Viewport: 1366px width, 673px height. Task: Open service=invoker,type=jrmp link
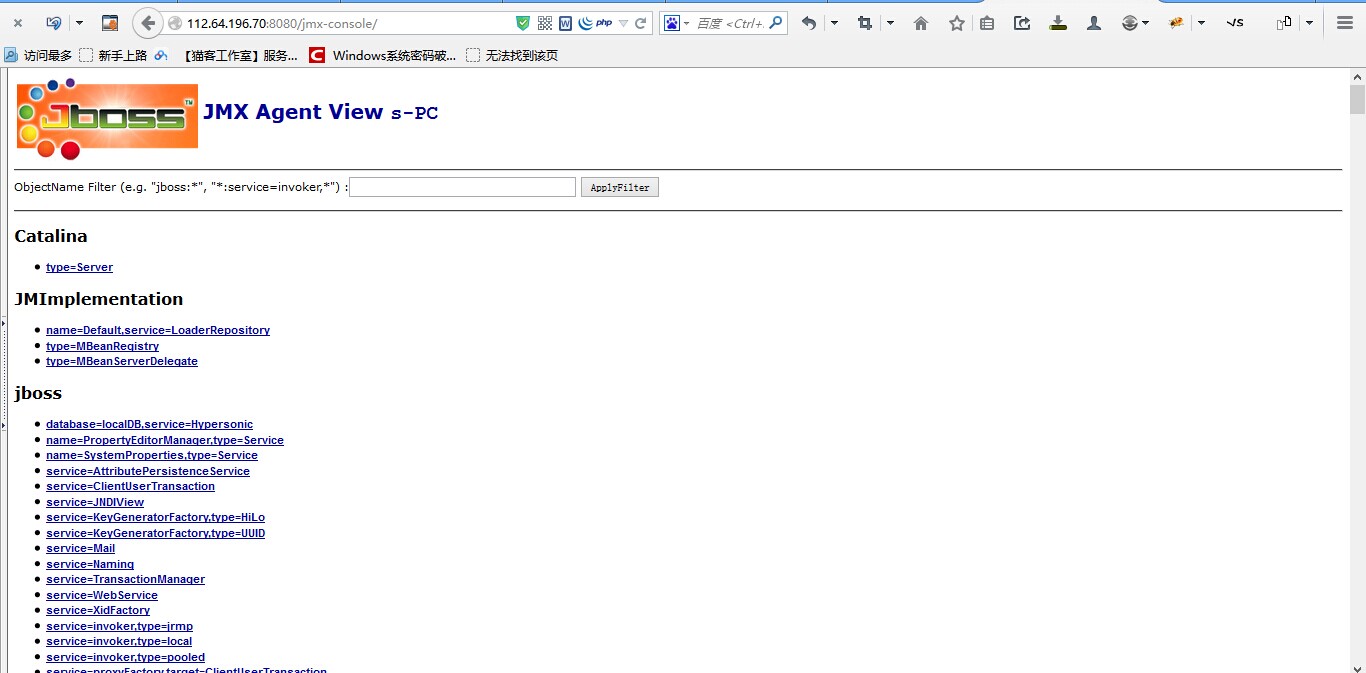[119, 626]
